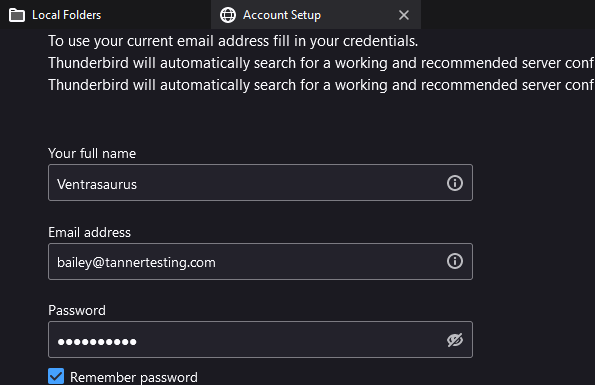This screenshot has height=385, width=595.
Task: Click the first "Thunderbird will automatically search" line
Action: point(321,63)
